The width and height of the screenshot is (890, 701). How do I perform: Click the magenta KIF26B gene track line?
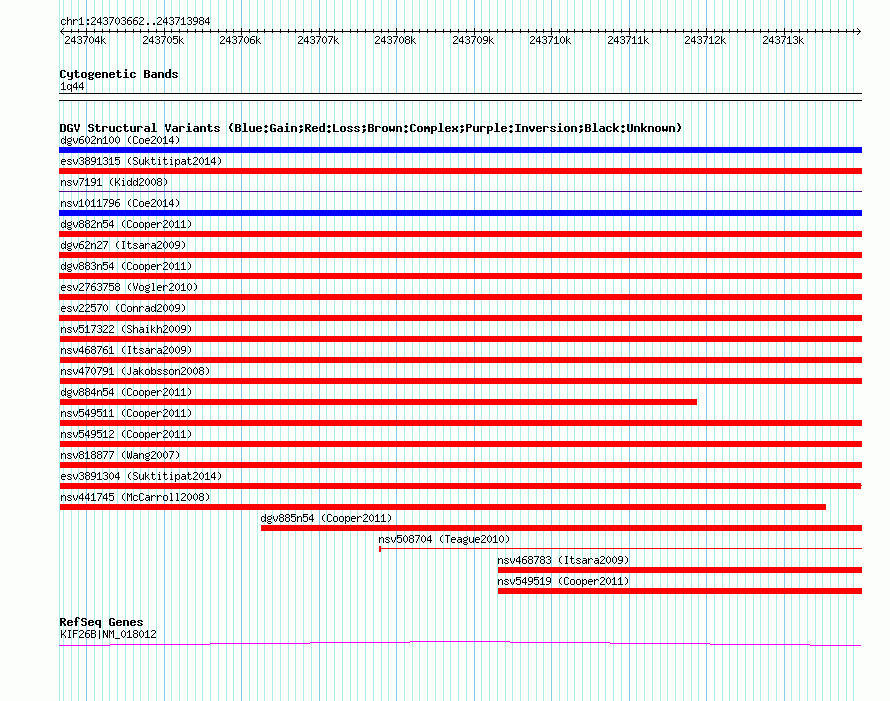coord(460,643)
